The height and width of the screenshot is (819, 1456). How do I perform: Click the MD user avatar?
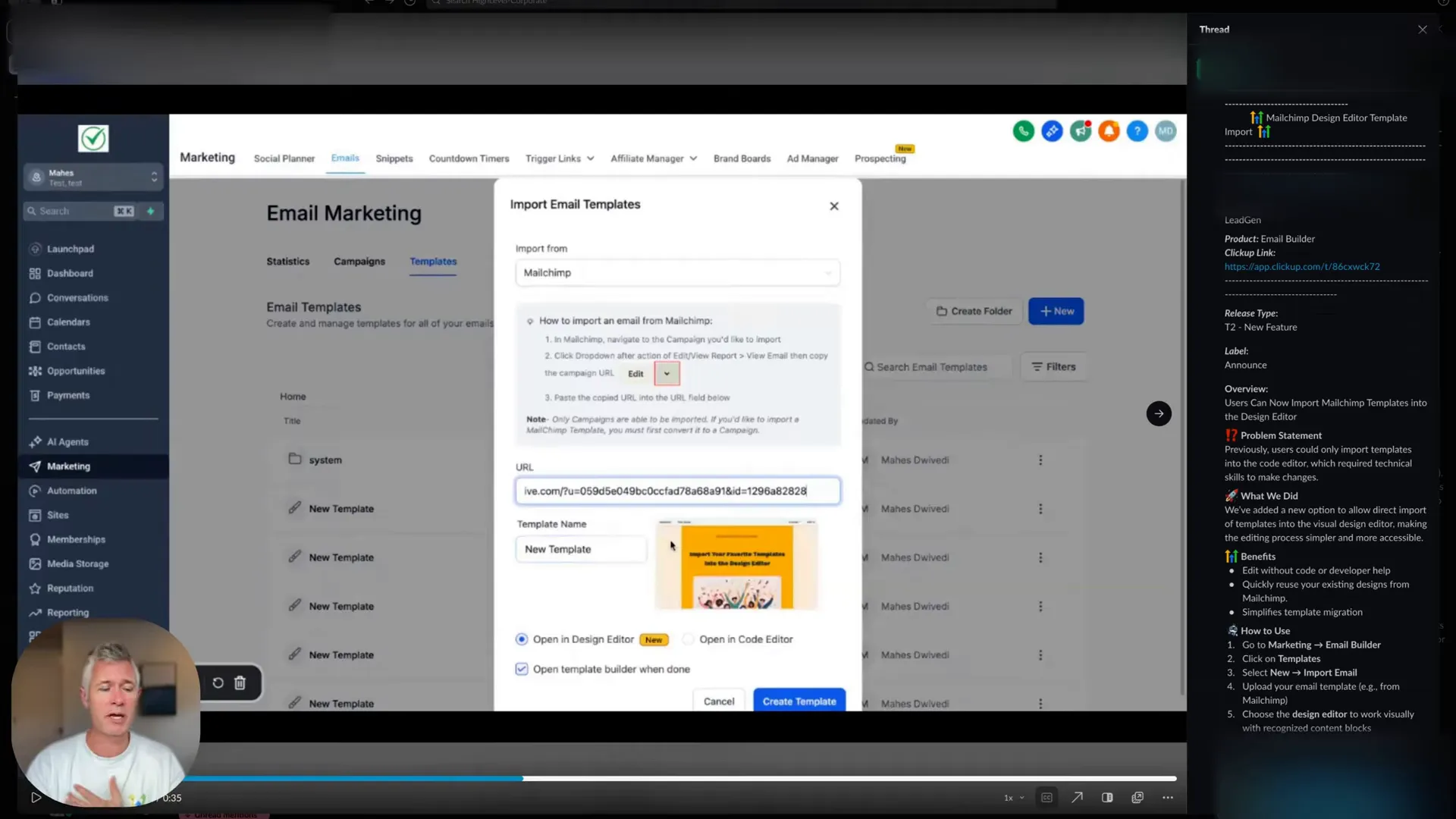[1166, 131]
